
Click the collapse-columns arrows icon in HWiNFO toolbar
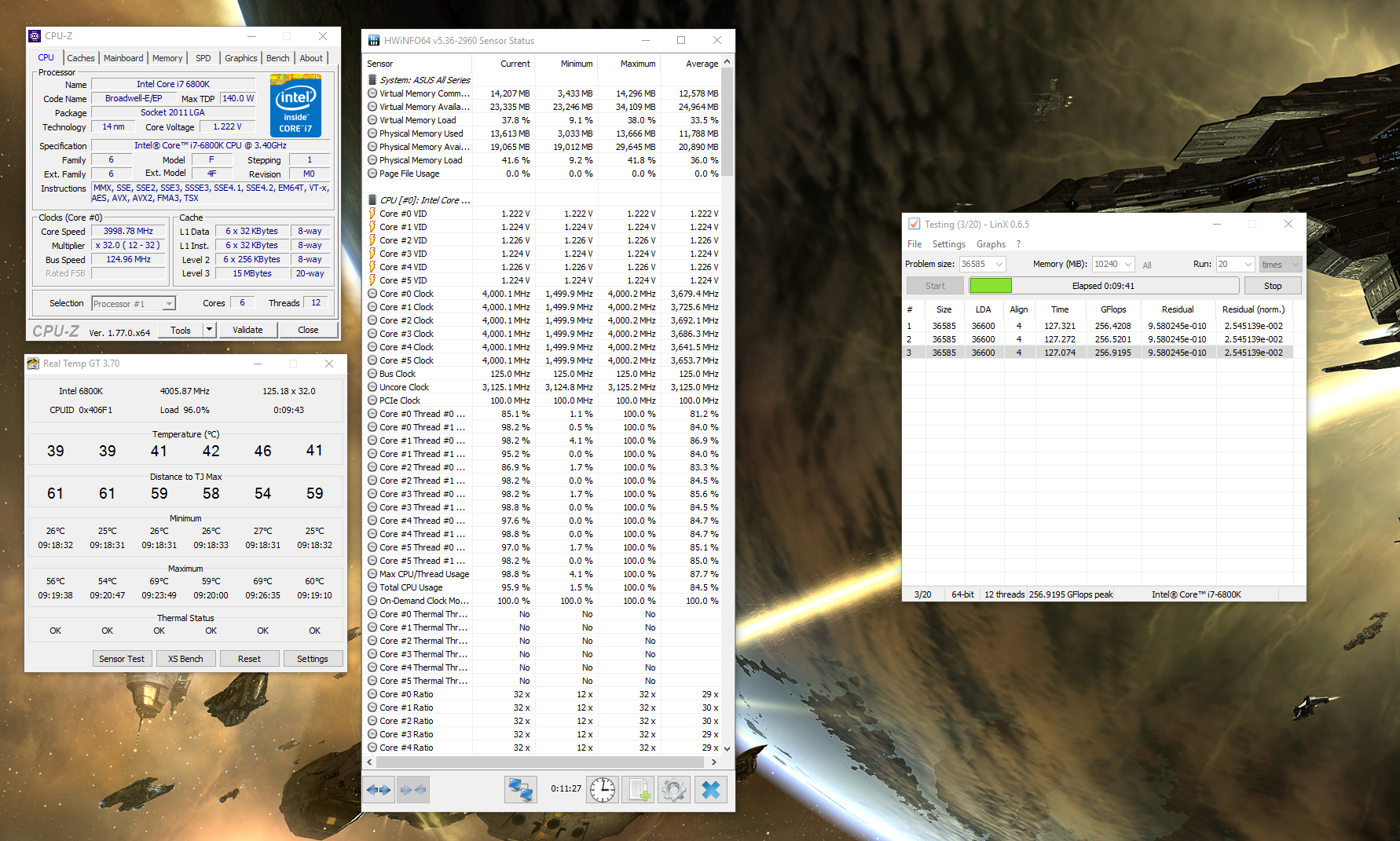click(x=413, y=789)
